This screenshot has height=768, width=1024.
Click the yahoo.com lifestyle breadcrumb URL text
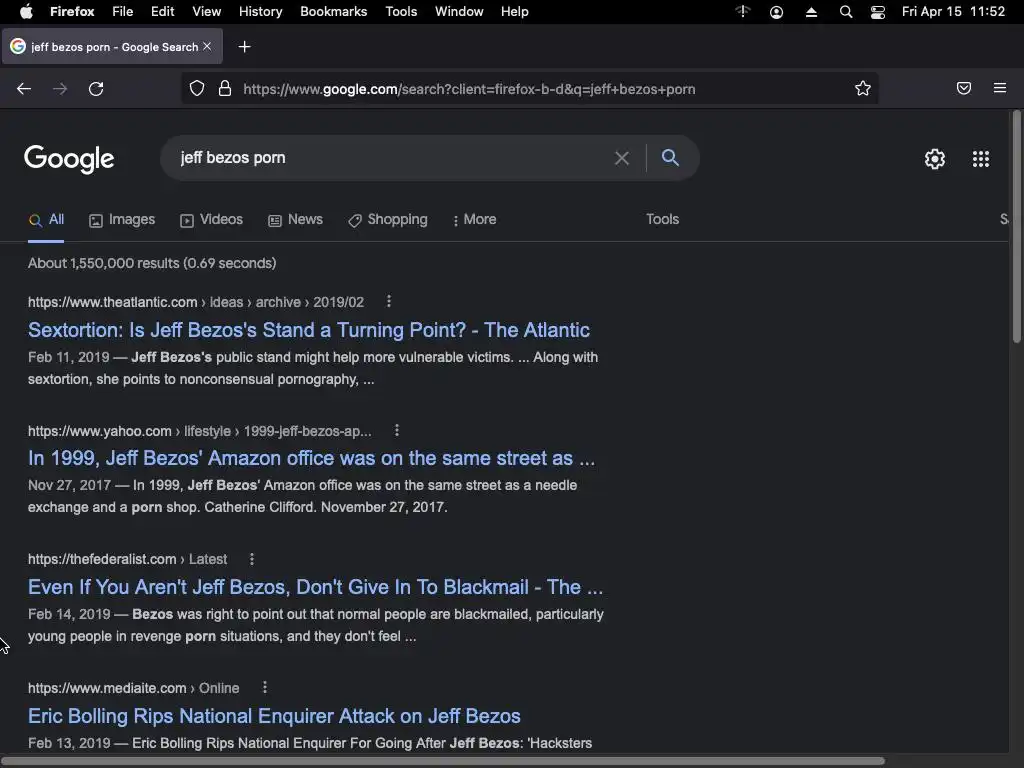[x=200, y=431]
